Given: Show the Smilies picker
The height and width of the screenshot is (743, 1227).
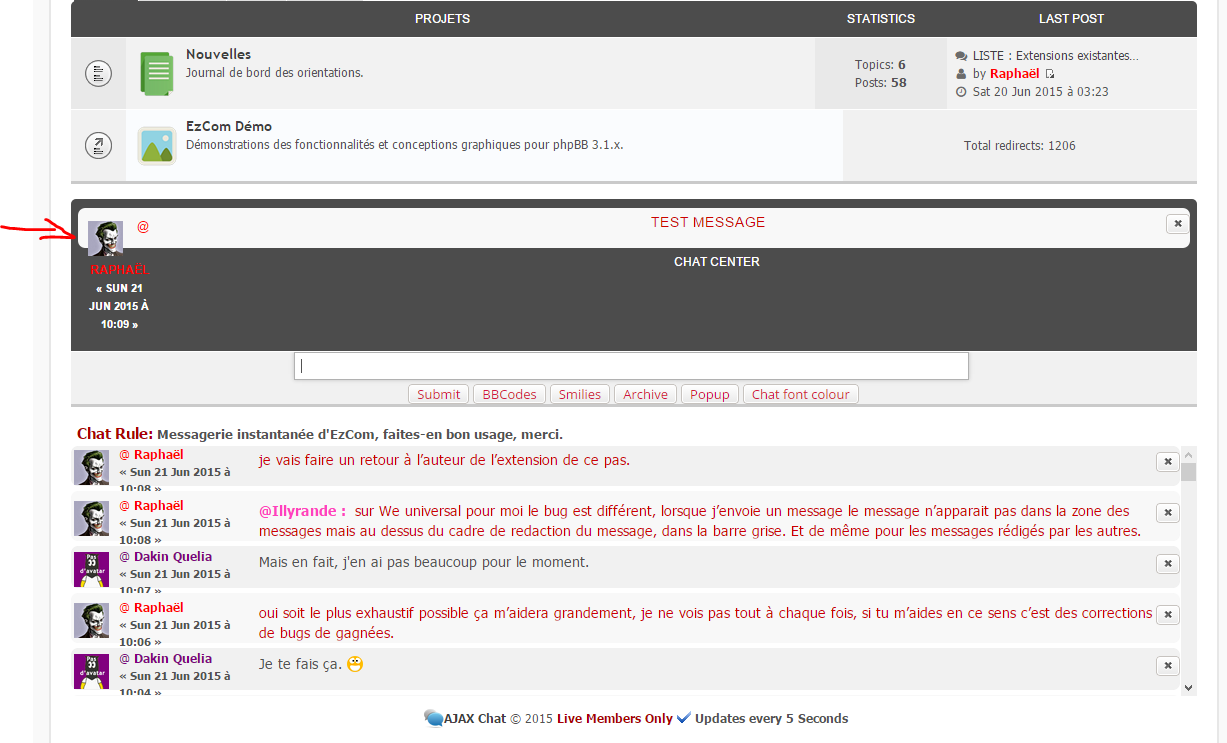Looking at the screenshot, I should 580,394.
